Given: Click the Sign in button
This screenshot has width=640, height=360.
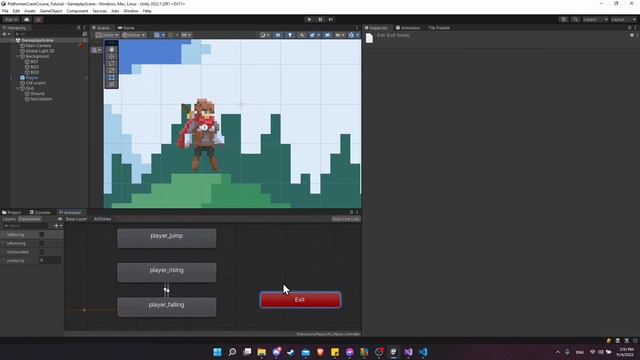Looking at the screenshot, I should (x=11, y=20).
